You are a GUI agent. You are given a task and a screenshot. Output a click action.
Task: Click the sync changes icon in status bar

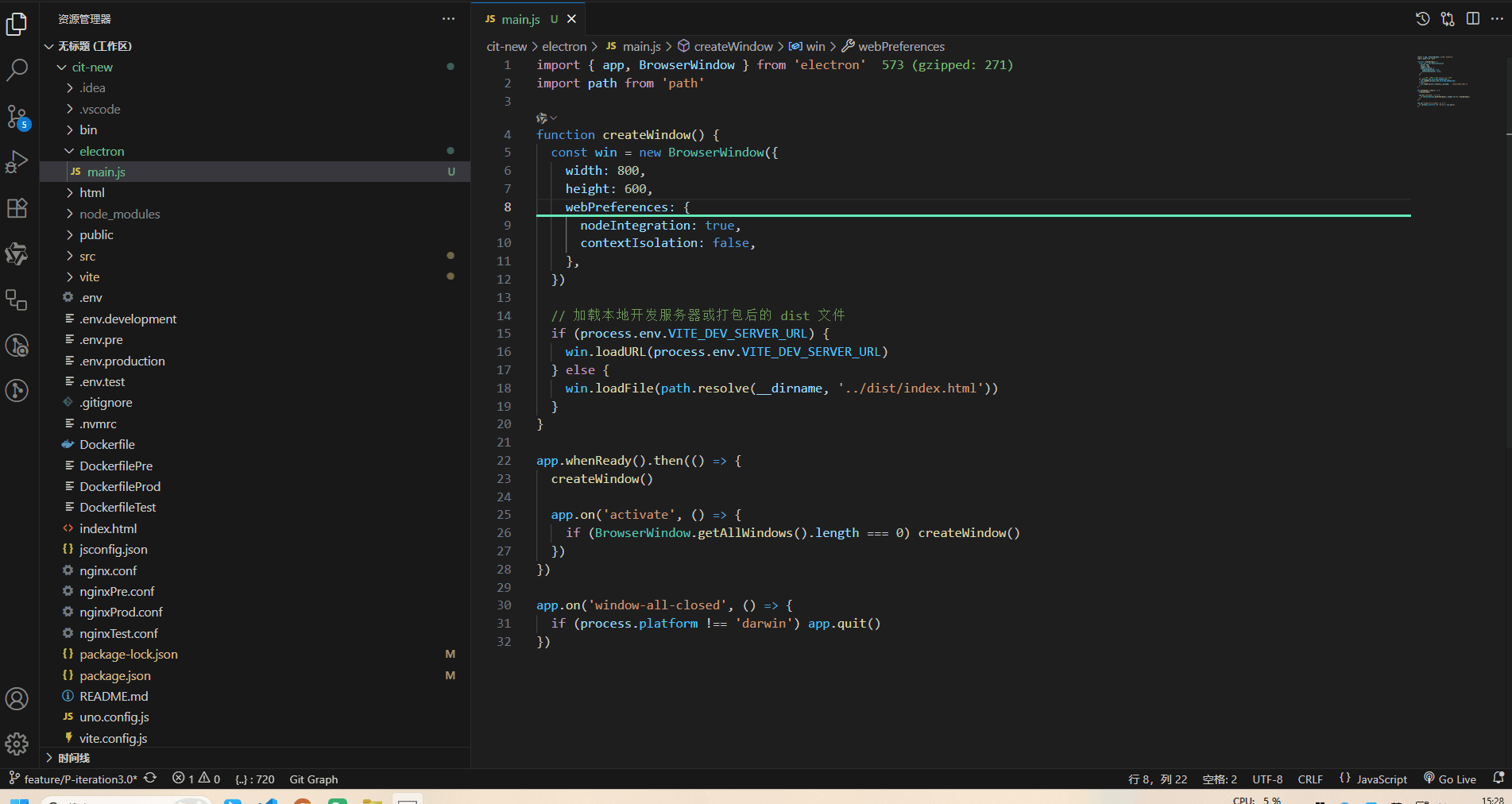pos(150,779)
